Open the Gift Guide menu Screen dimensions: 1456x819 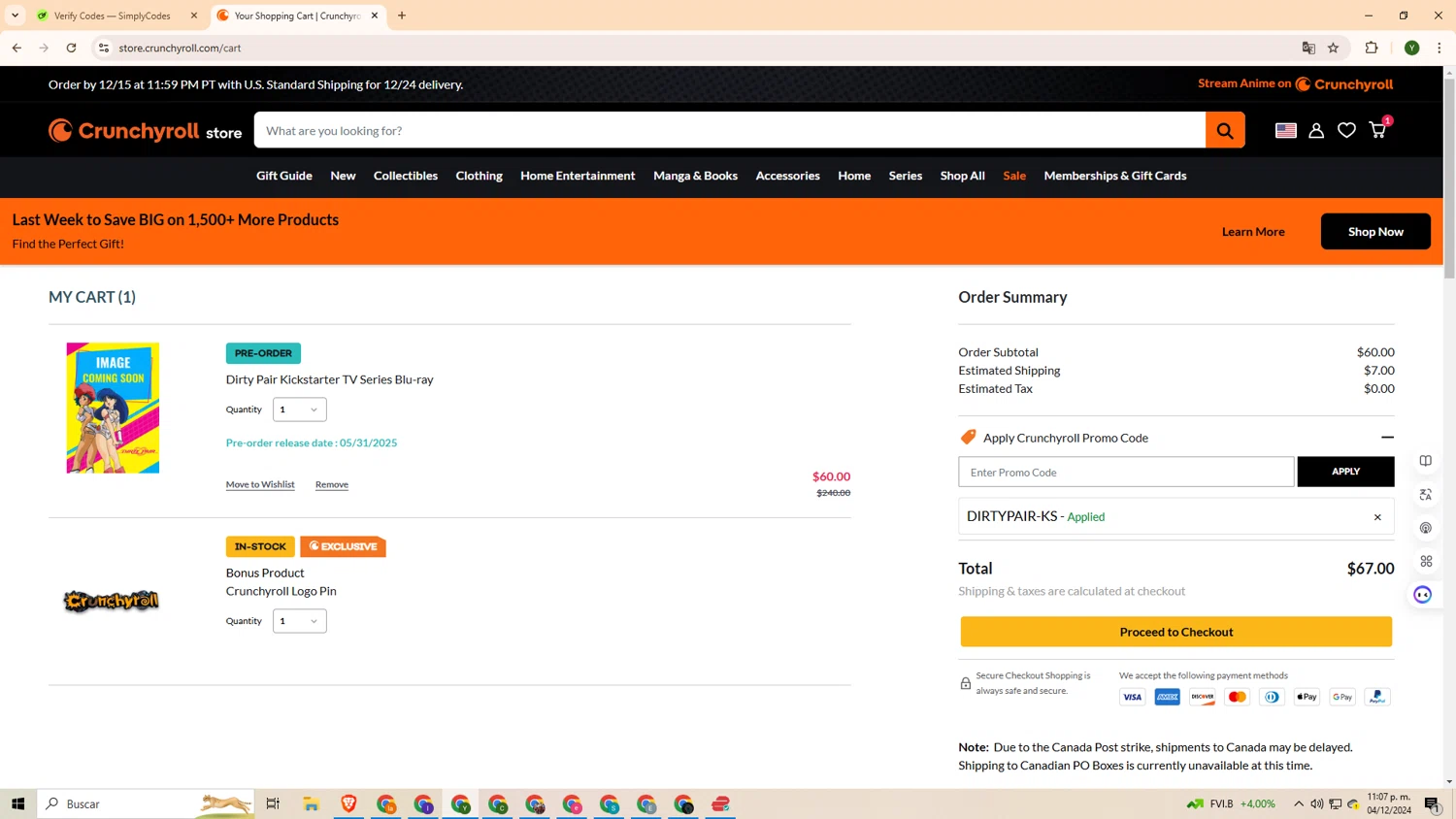[284, 176]
